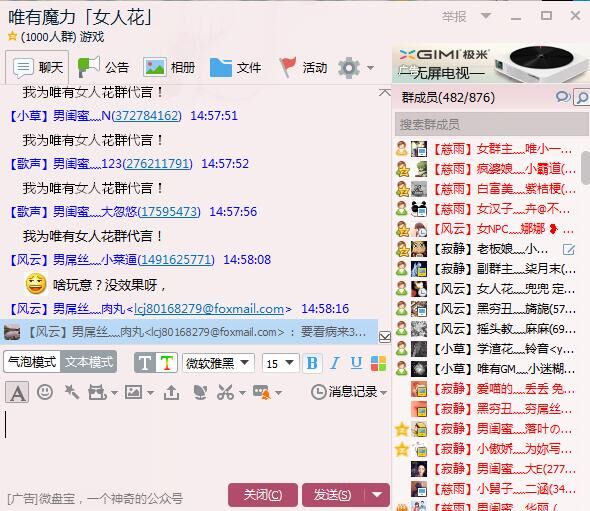Click the 关闭(C) close button

[263, 495]
